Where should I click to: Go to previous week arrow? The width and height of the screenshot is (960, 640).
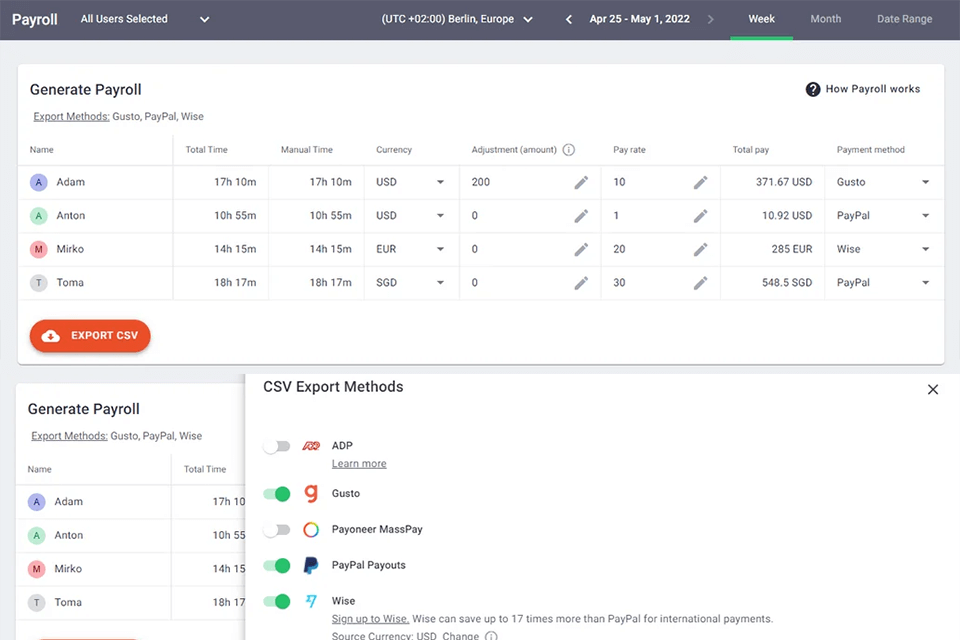click(x=569, y=19)
